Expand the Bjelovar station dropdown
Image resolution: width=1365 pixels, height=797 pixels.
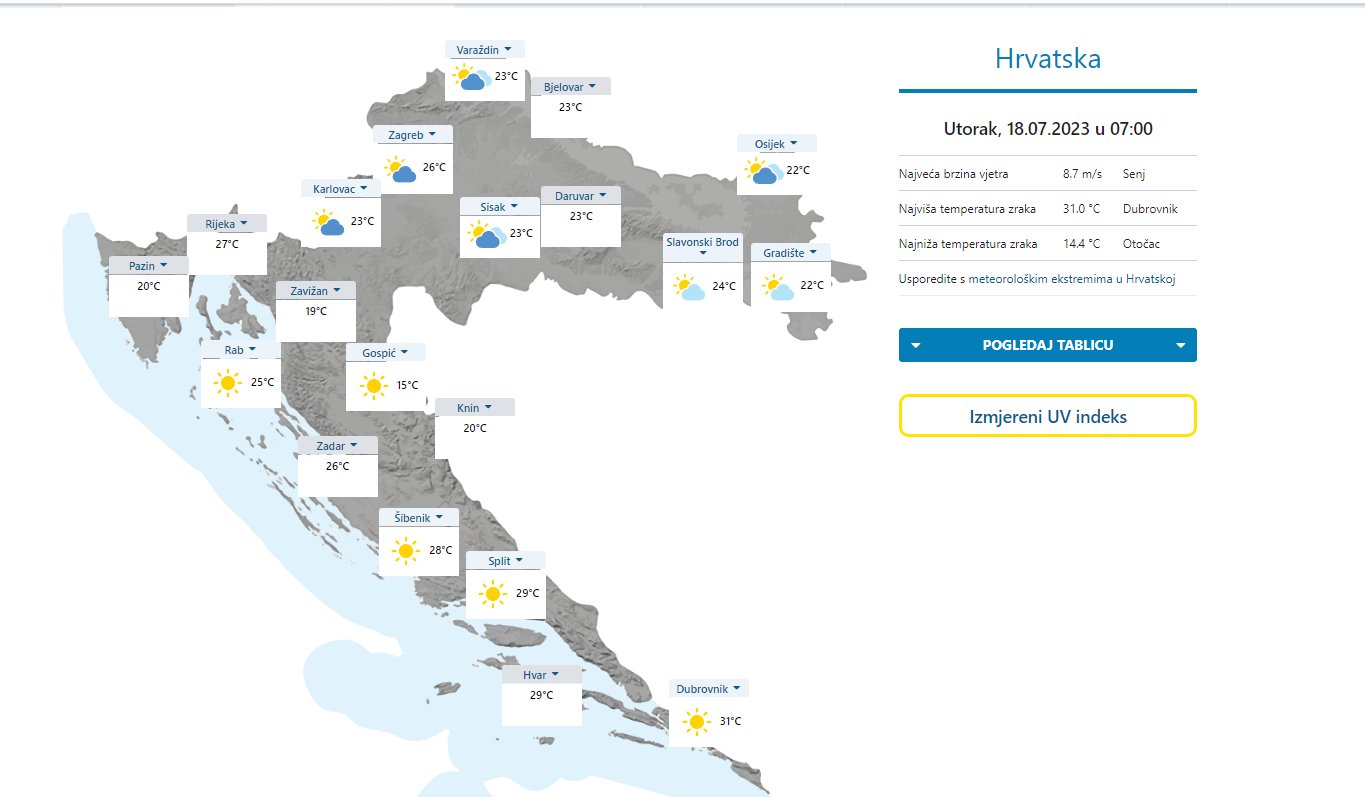570,87
